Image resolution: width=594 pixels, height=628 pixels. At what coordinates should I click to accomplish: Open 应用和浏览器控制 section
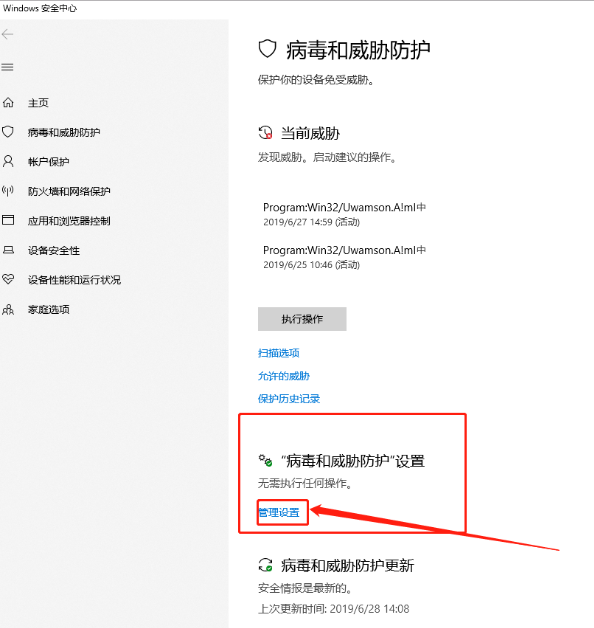pyautogui.click(x=69, y=221)
